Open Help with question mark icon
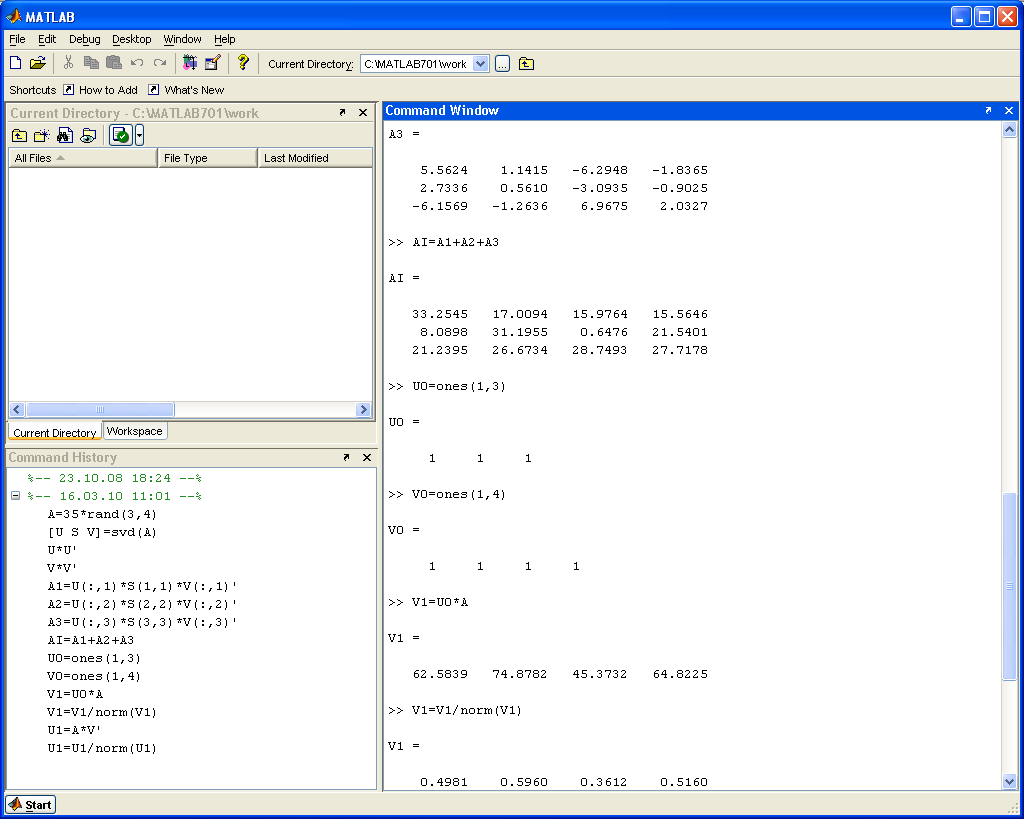Viewport: 1024px width, 819px height. [x=243, y=63]
